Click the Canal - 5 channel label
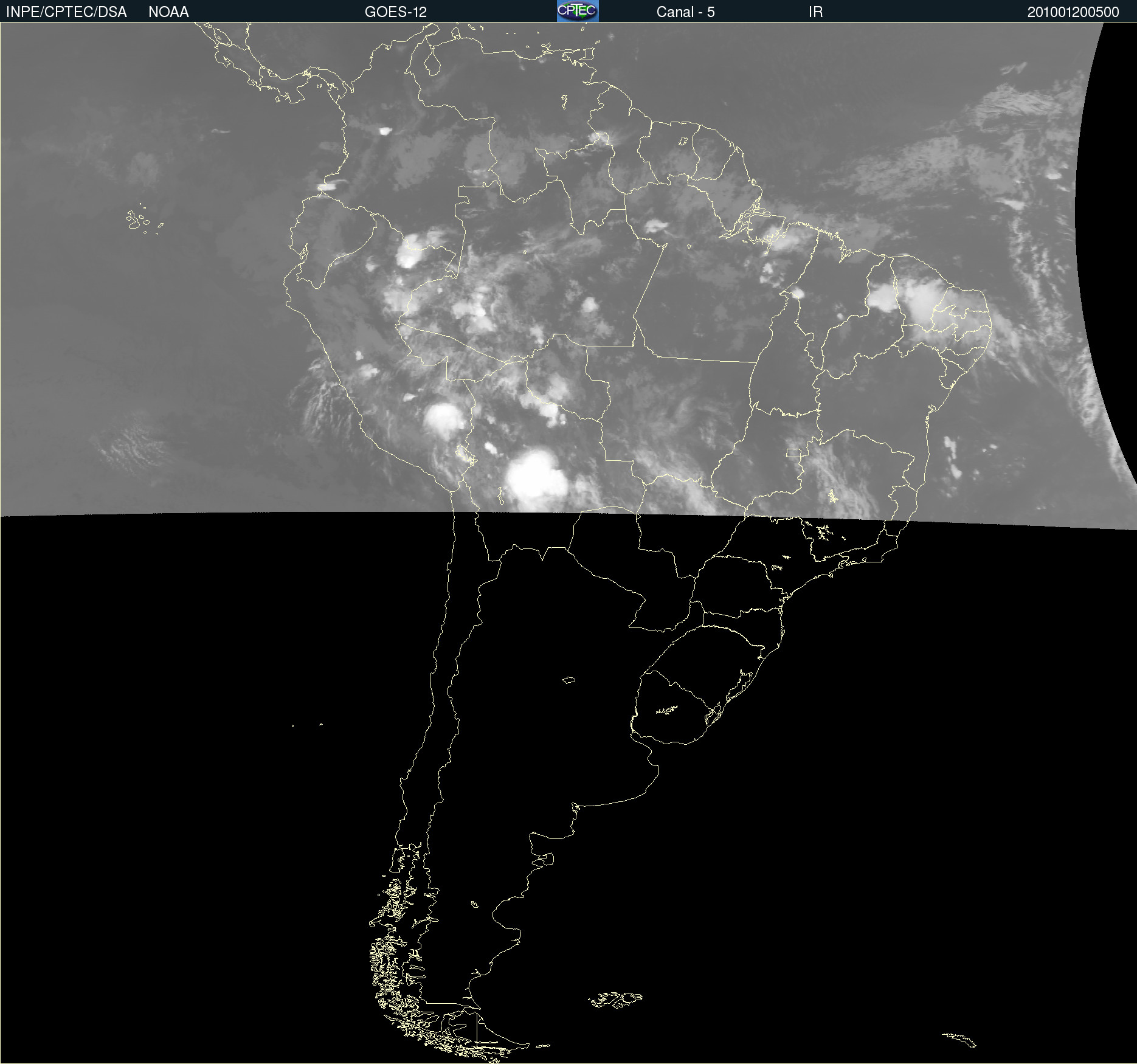The height and width of the screenshot is (1064, 1137). [685, 12]
